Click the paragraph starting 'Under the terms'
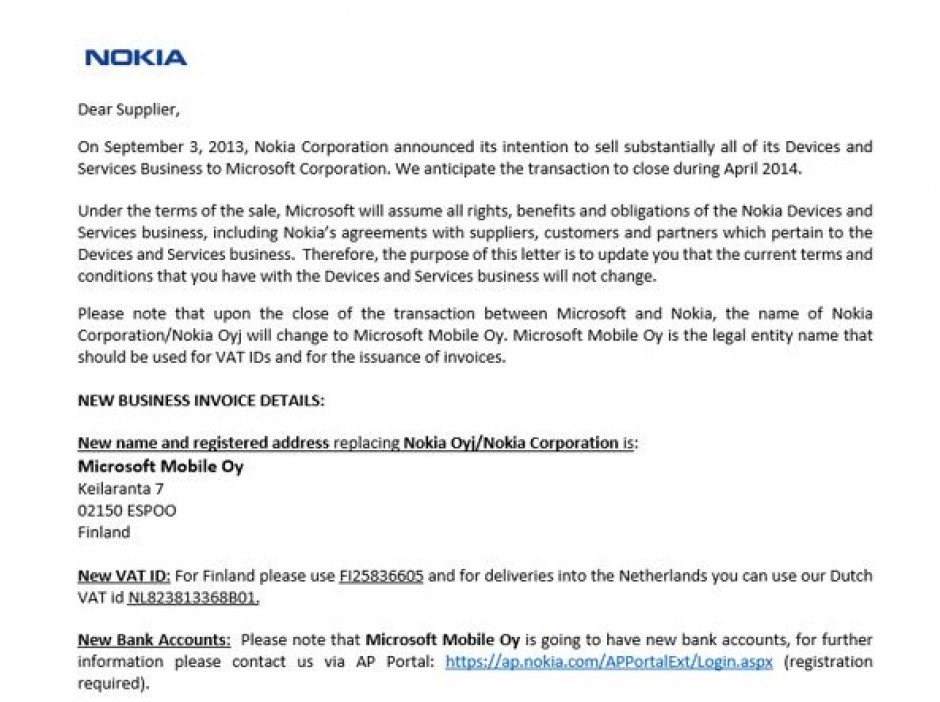Image resolution: width=940 pixels, height=702 pixels. coord(475,243)
